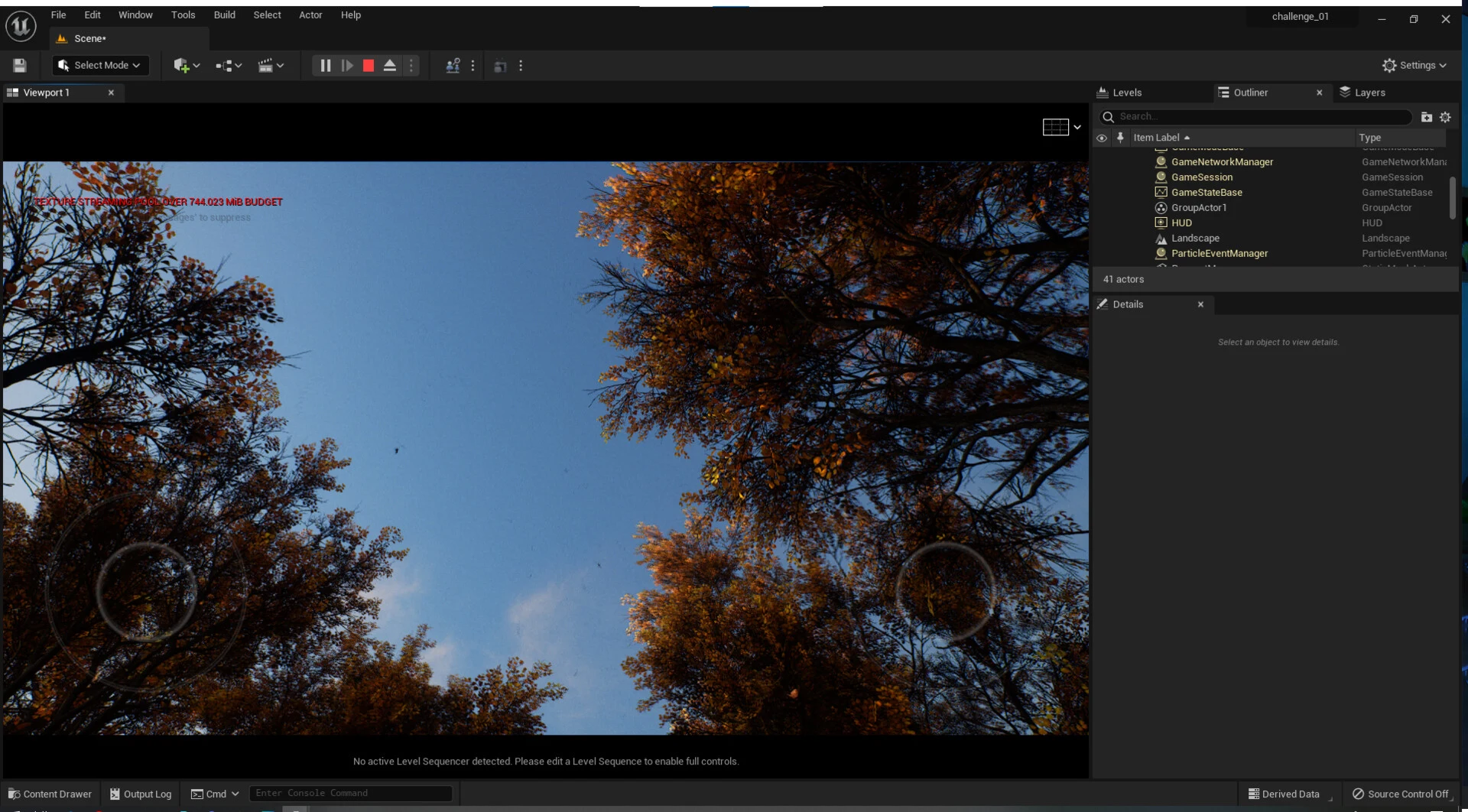Image resolution: width=1468 pixels, height=812 pixels.
Task: Click the greyed-out Platforms toolbar icon
Action: (x=500, y=67)
